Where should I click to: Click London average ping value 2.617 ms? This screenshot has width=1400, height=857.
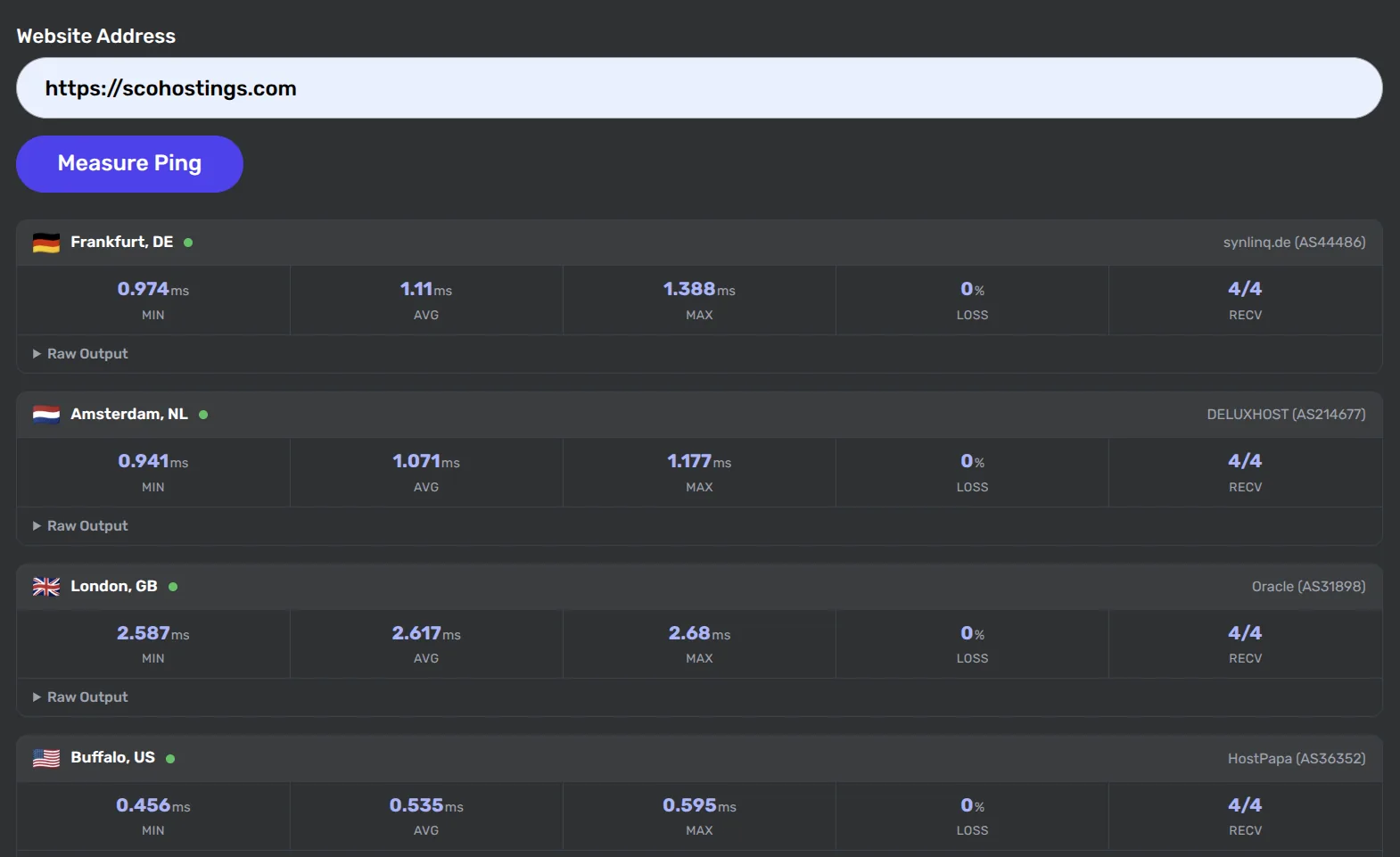pyautogui.click(x=426, y=633)
